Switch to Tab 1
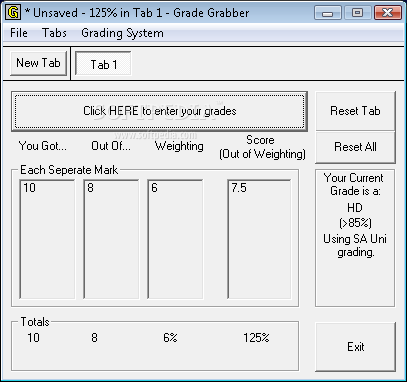Image resolution: width=407 pixels, height=382 pixels. tap(103, 64)
